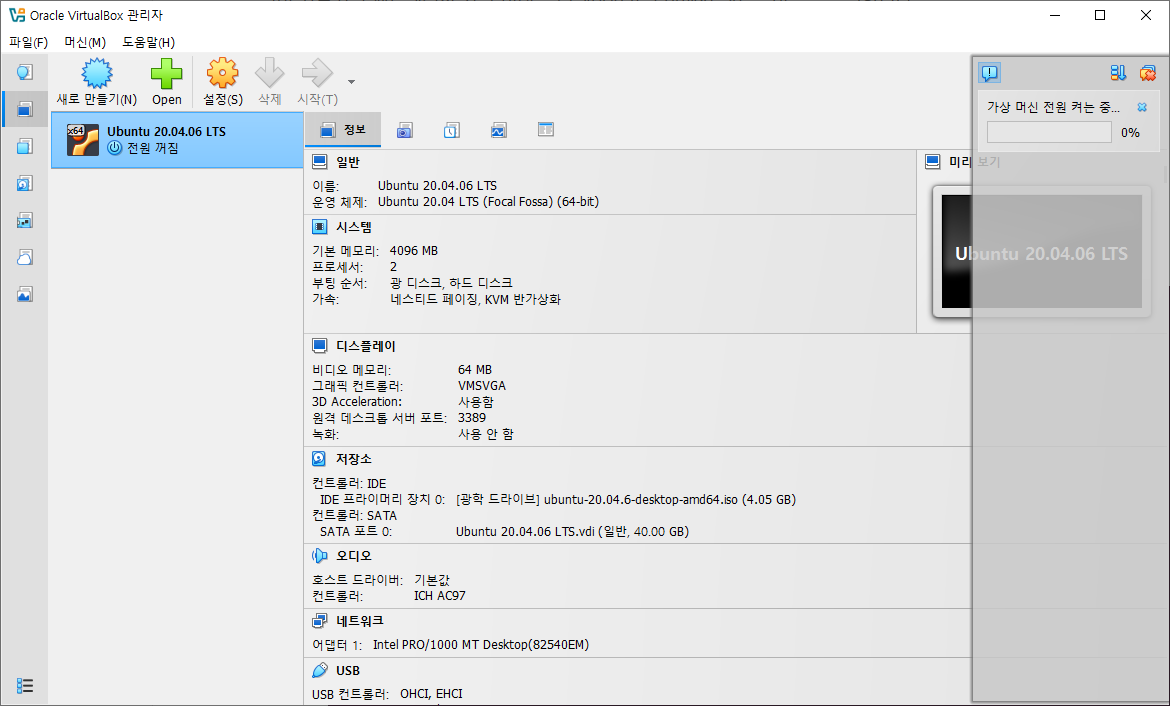Click the ubuntu-20.04.6-desktop-amd64.iso optical drive entry

[x=625, y=499]
